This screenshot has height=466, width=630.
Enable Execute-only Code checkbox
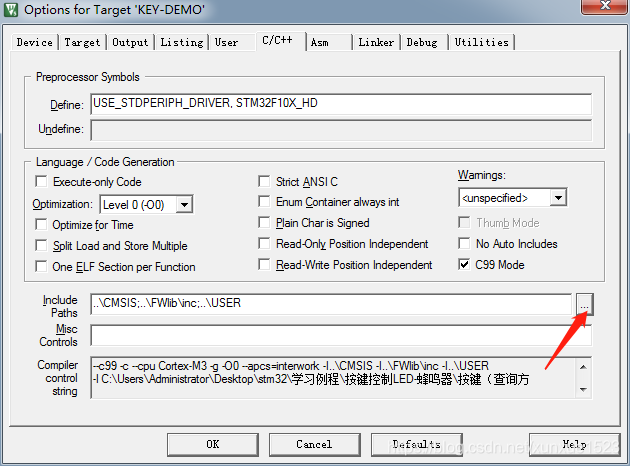pos(41,181)
